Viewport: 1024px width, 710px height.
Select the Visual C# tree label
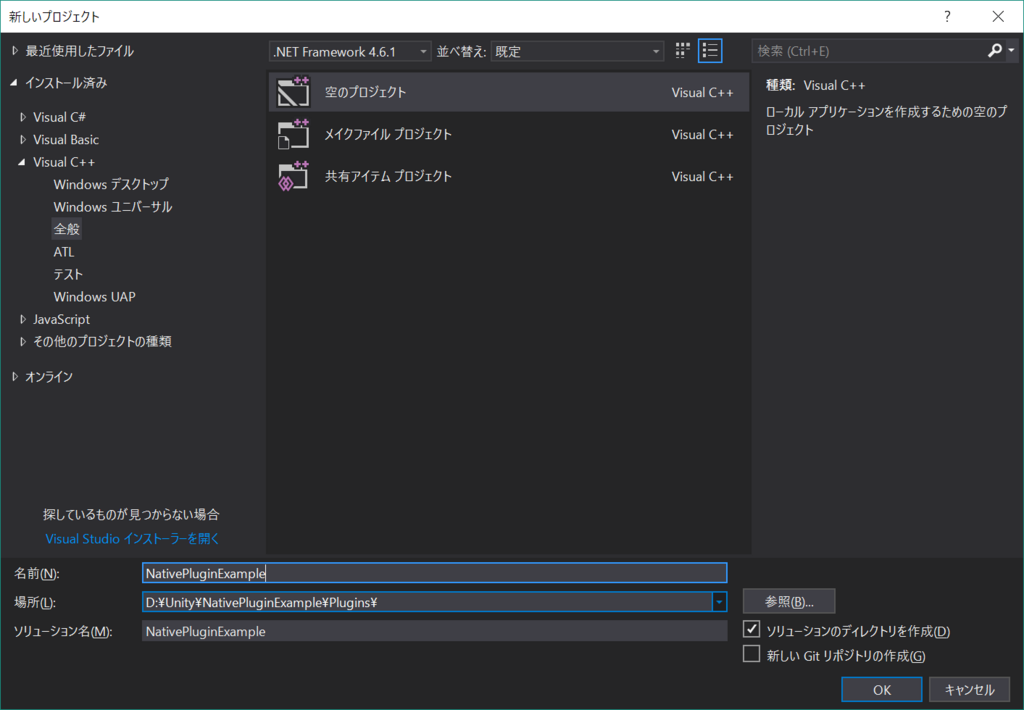tap(59, 117)
